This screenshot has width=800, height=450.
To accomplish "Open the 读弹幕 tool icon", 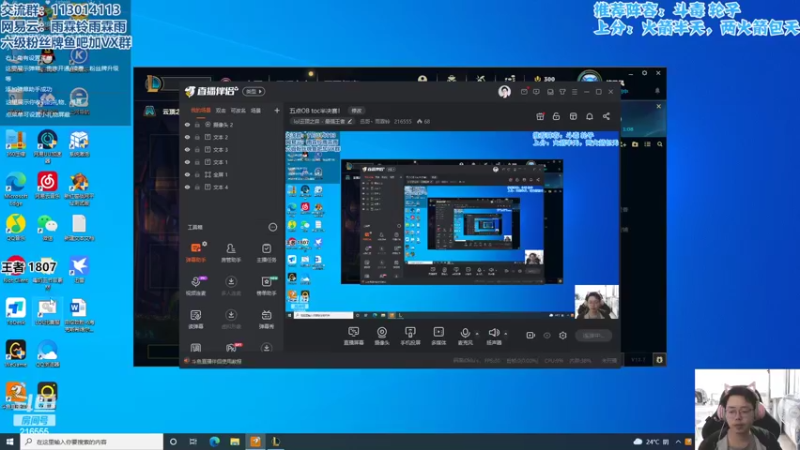I will tap(195, 319).
